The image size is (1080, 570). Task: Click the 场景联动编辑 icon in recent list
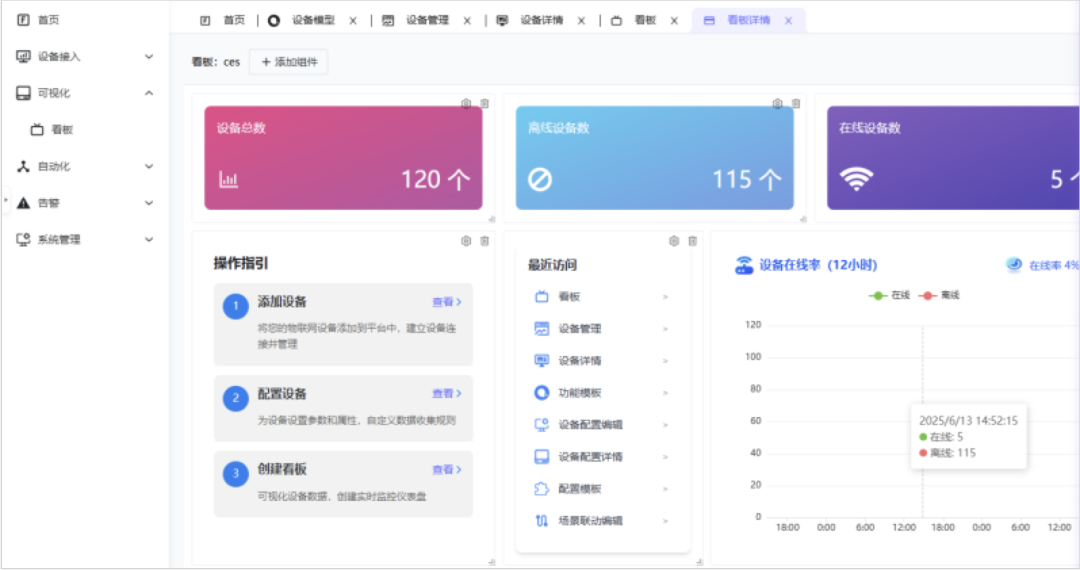[541, 521]
